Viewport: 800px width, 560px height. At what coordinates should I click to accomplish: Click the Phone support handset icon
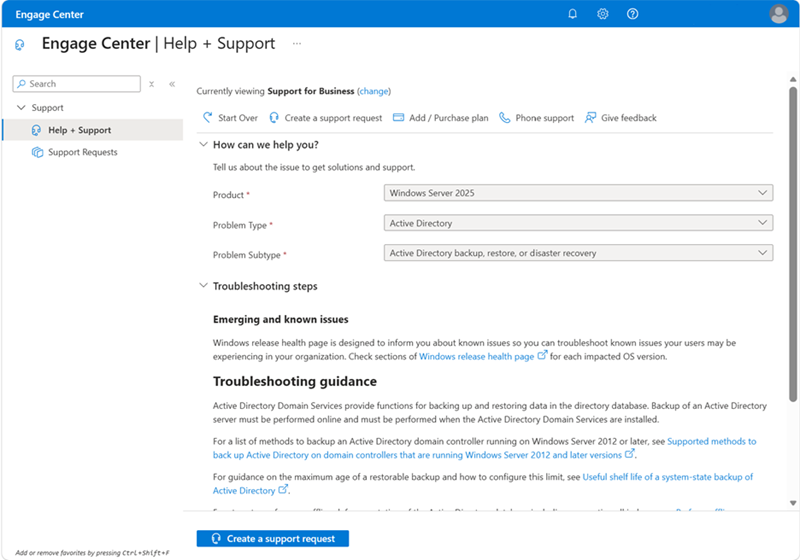(504, 118)
